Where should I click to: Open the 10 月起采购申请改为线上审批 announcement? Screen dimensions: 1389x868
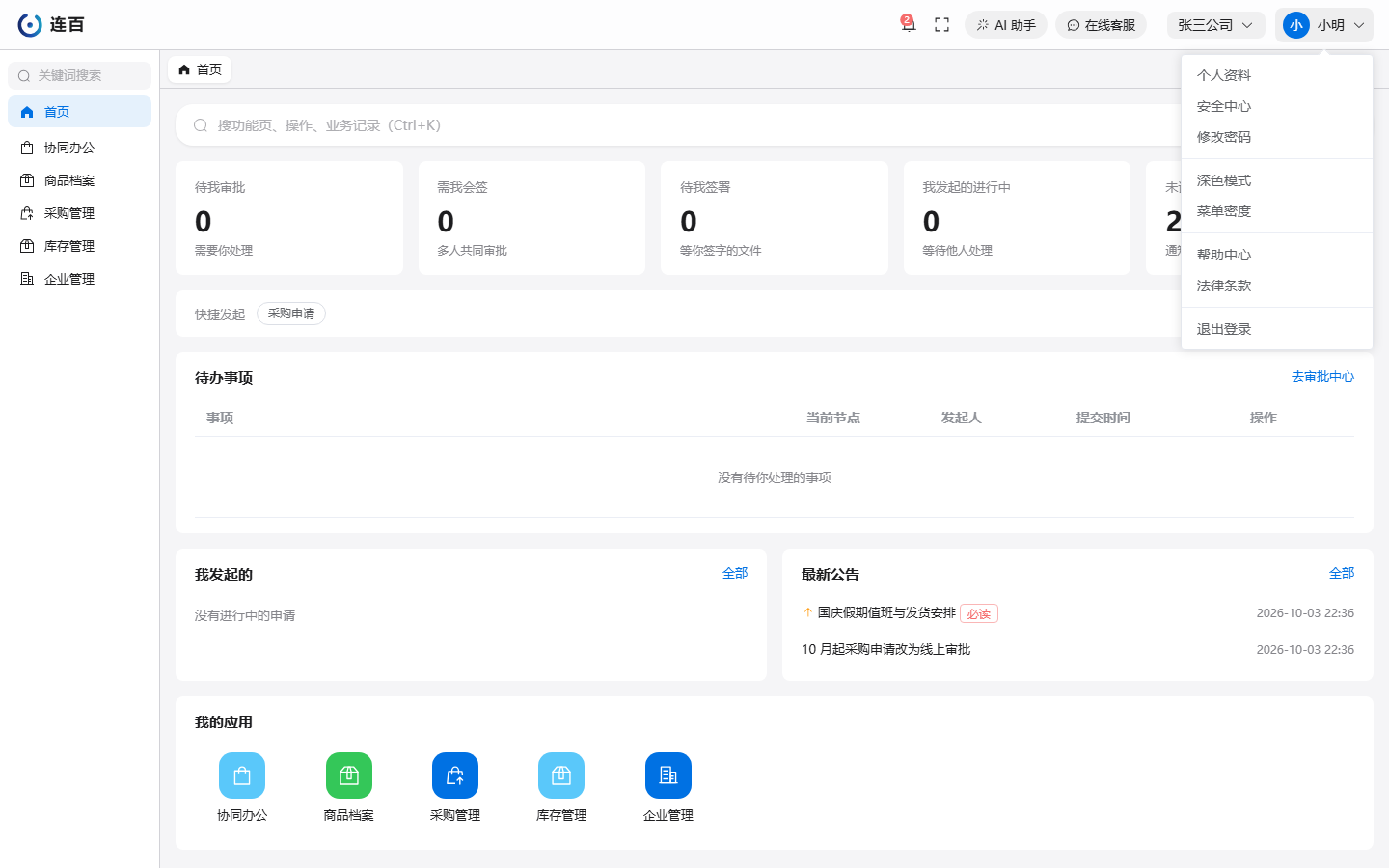pyautogui.click(x=886, y=649)
